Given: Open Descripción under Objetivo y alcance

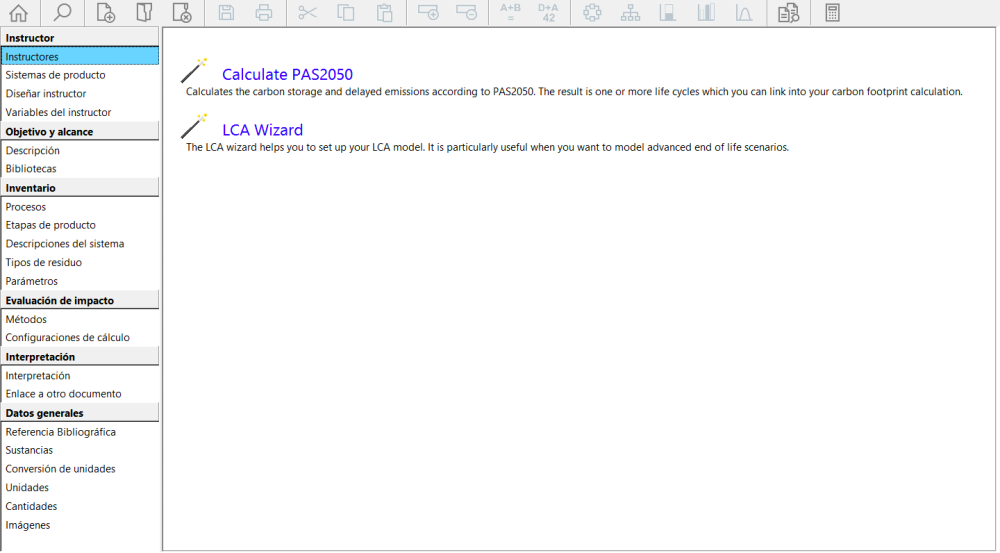Looking at the screenshot, I should click(80, 151).
